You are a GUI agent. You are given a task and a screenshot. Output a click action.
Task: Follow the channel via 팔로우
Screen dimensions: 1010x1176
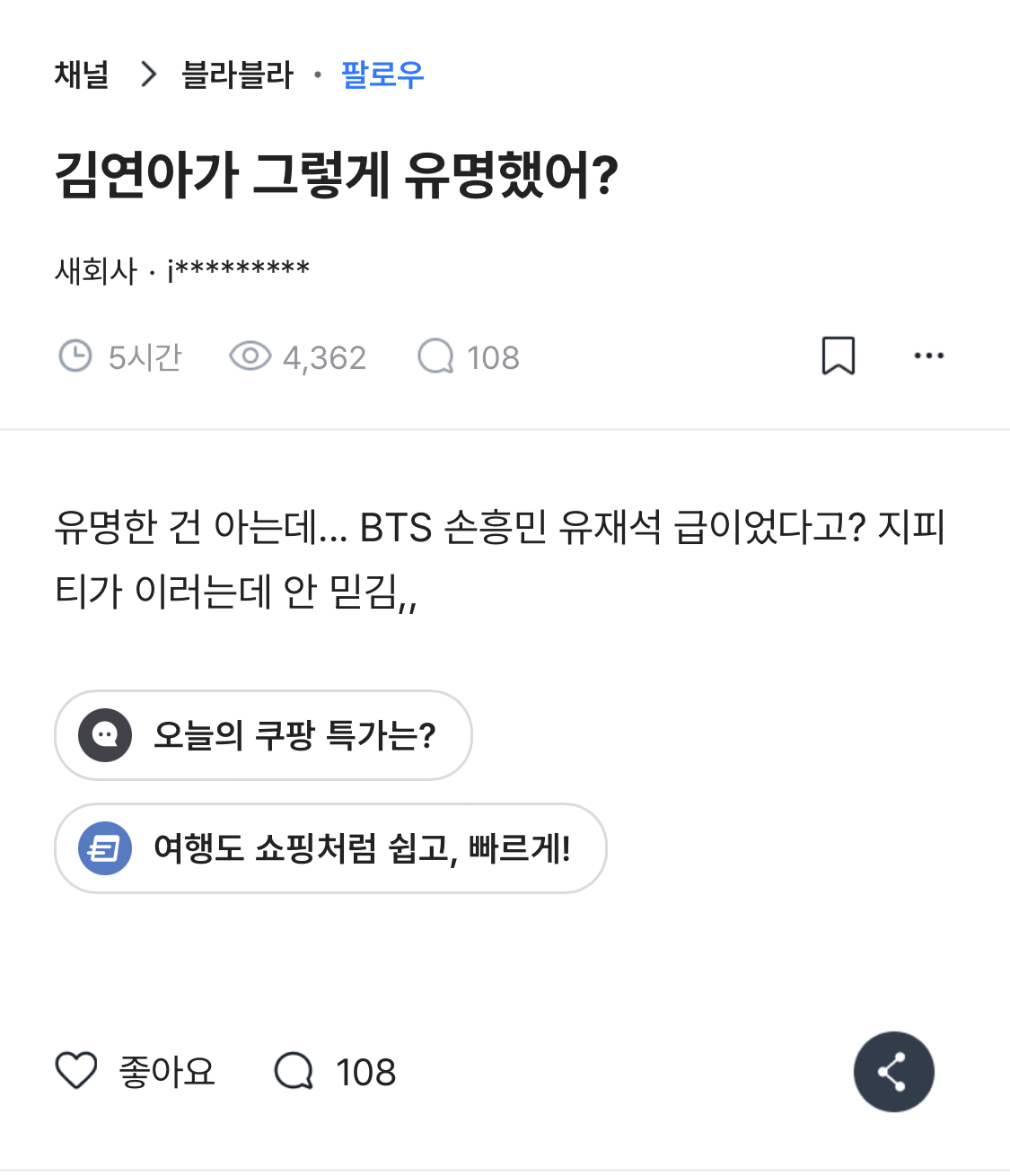(x=382, y=75)
